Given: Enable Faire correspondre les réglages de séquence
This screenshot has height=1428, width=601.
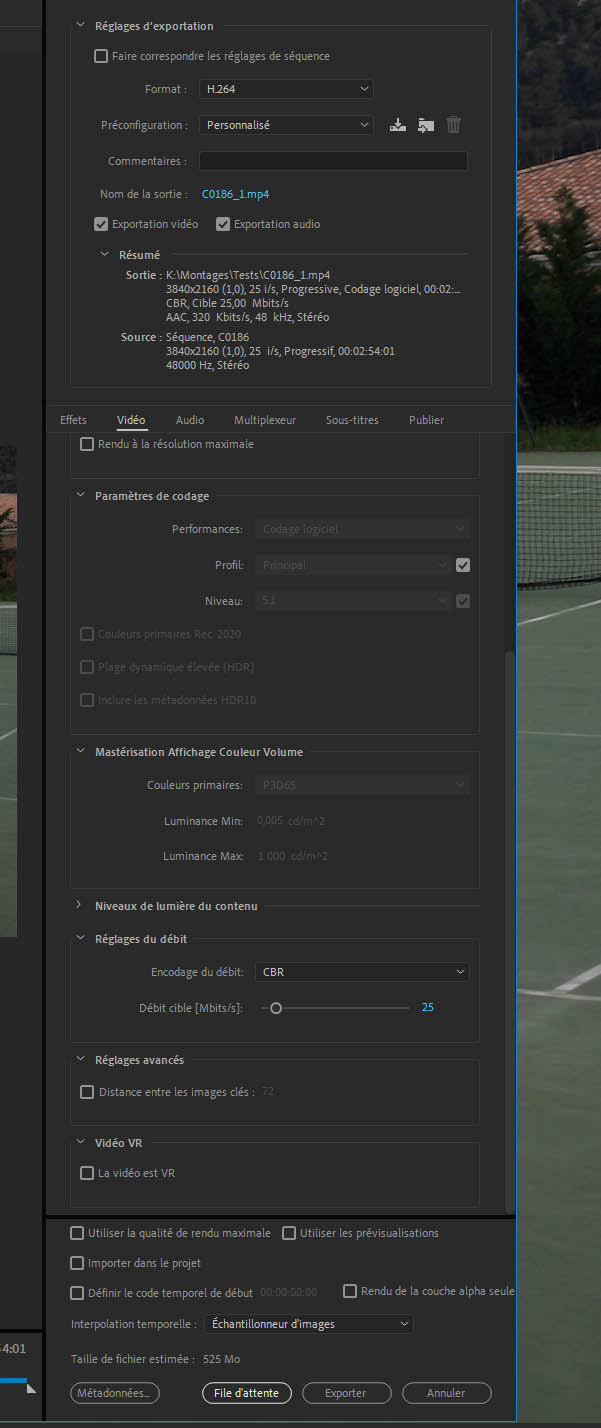Looking at the screenshot, I should pyautogui.click(x=101, y=56).
